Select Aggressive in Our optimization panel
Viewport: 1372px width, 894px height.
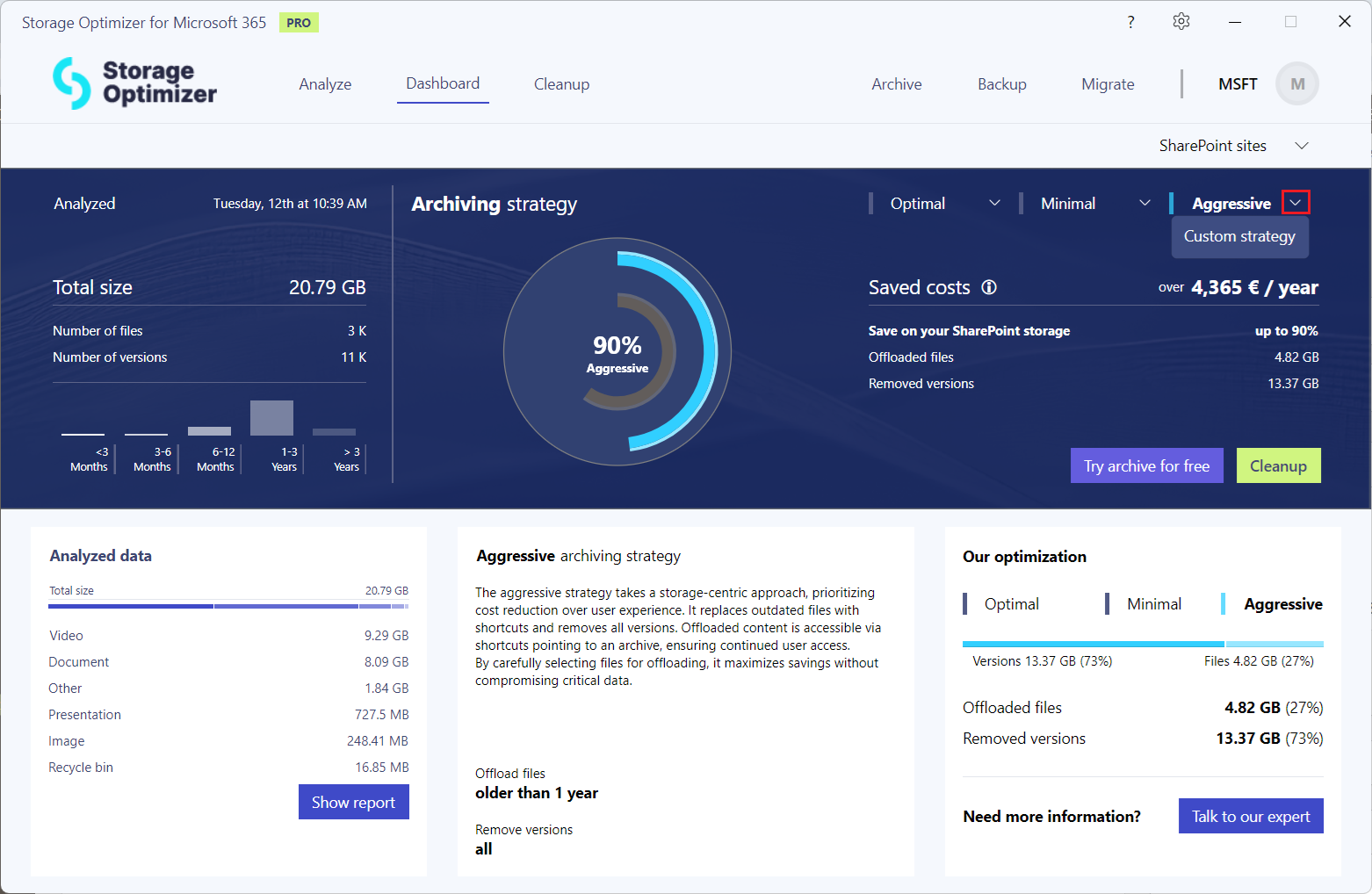[x=1282, y=604]
